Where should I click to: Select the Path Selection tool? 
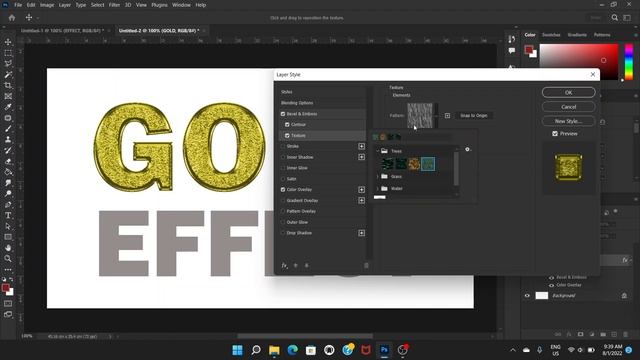(x=8, y=226)
